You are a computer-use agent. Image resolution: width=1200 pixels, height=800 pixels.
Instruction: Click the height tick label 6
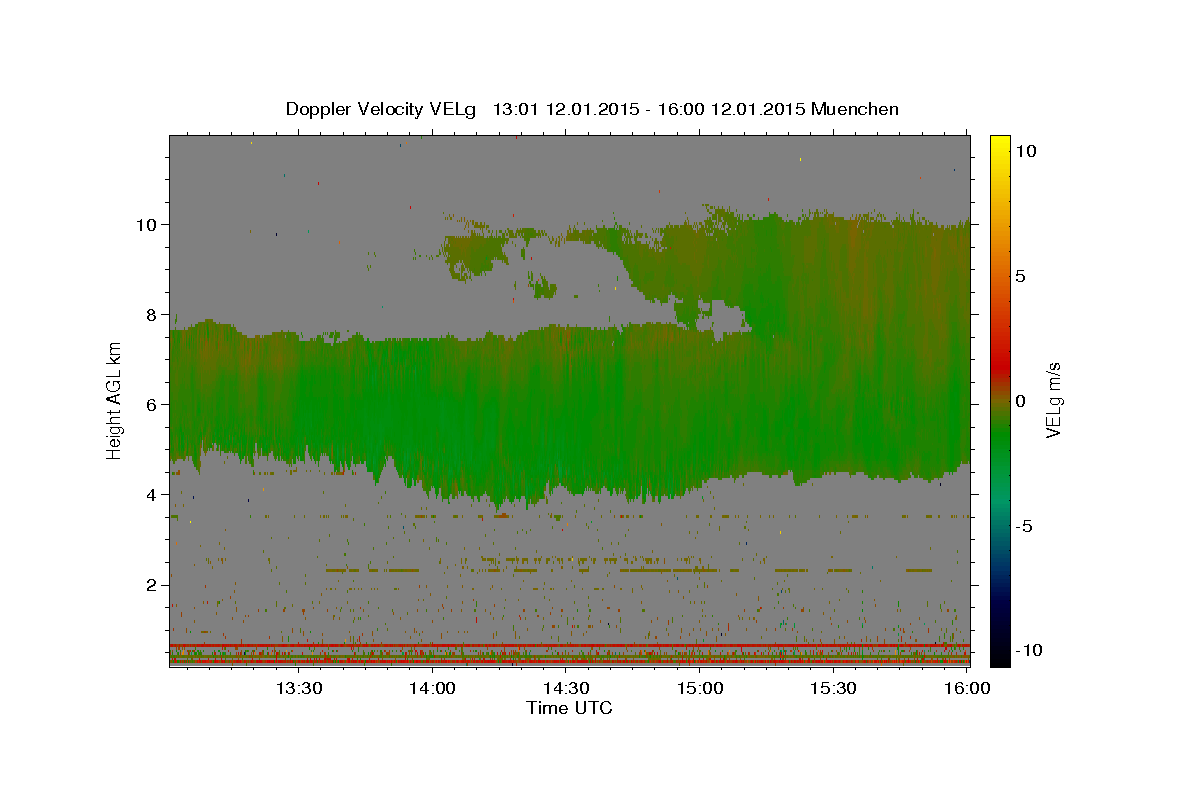pyautogui.click(x=153, y=405)
